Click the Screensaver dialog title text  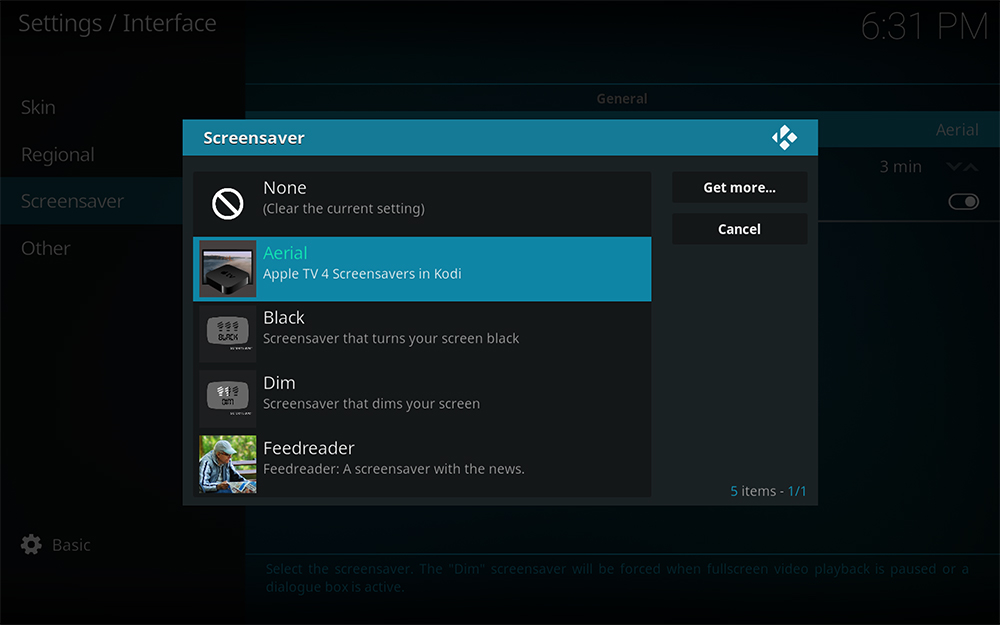(254, 138)
